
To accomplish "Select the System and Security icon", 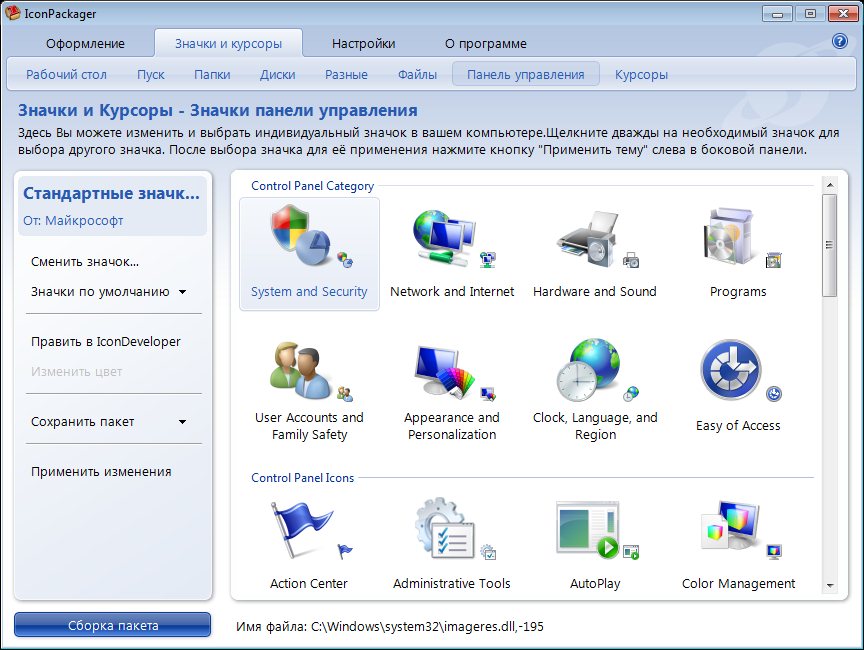I will [308, 242].
